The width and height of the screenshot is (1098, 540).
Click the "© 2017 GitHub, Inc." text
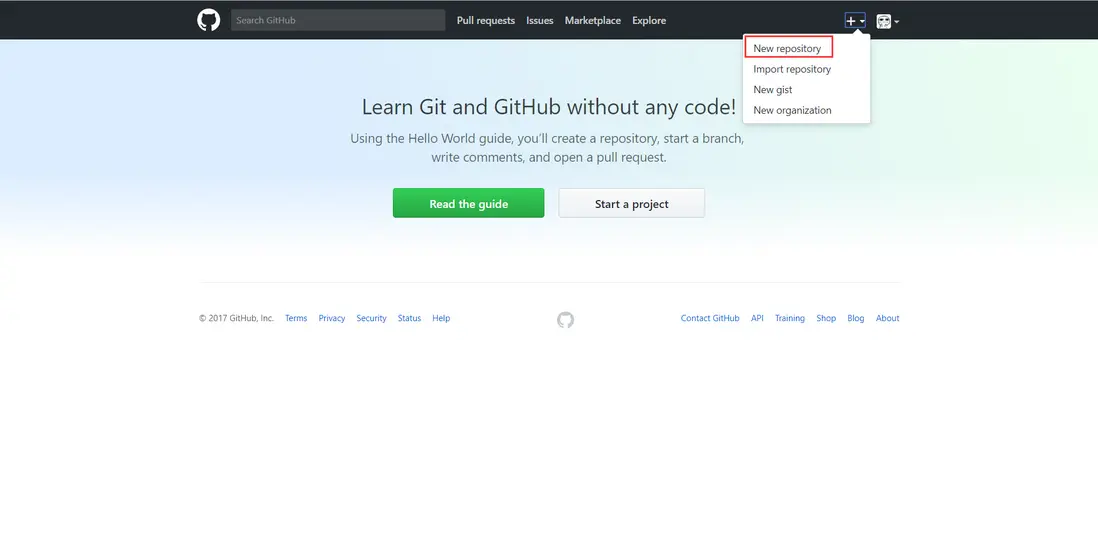tap(236, 318)
